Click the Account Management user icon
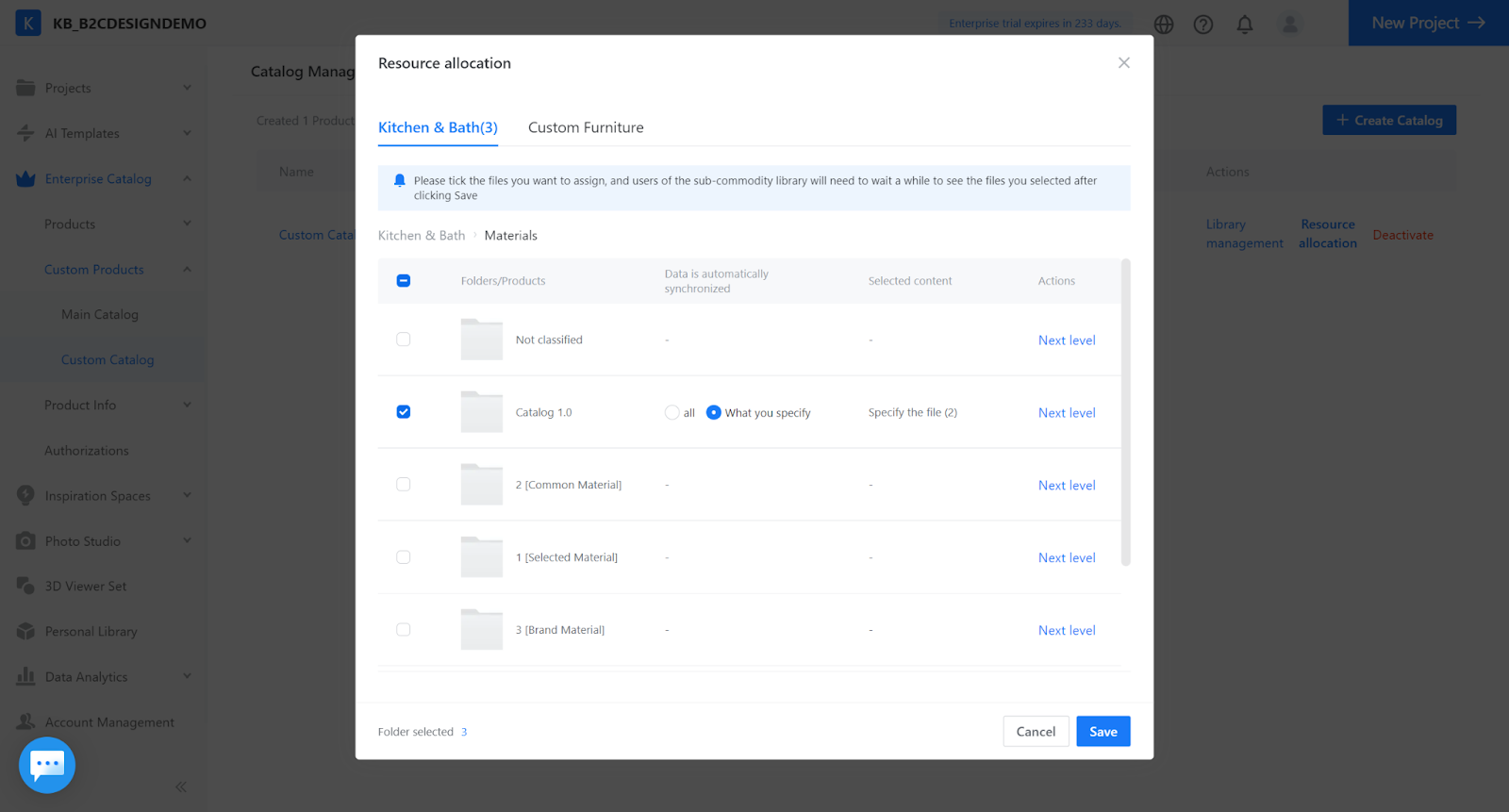 tap(25, 721)
